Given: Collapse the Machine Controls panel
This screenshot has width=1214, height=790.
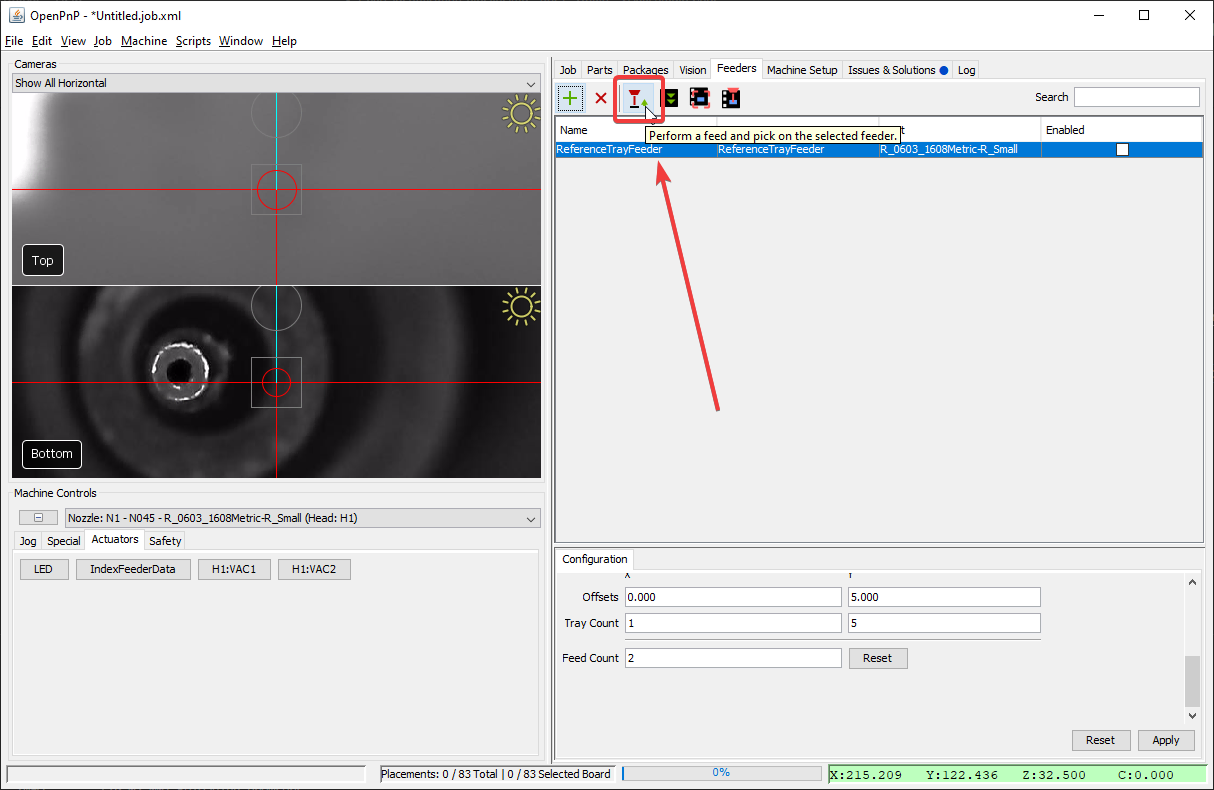Looking at the screenshot, I should [38, 518].
